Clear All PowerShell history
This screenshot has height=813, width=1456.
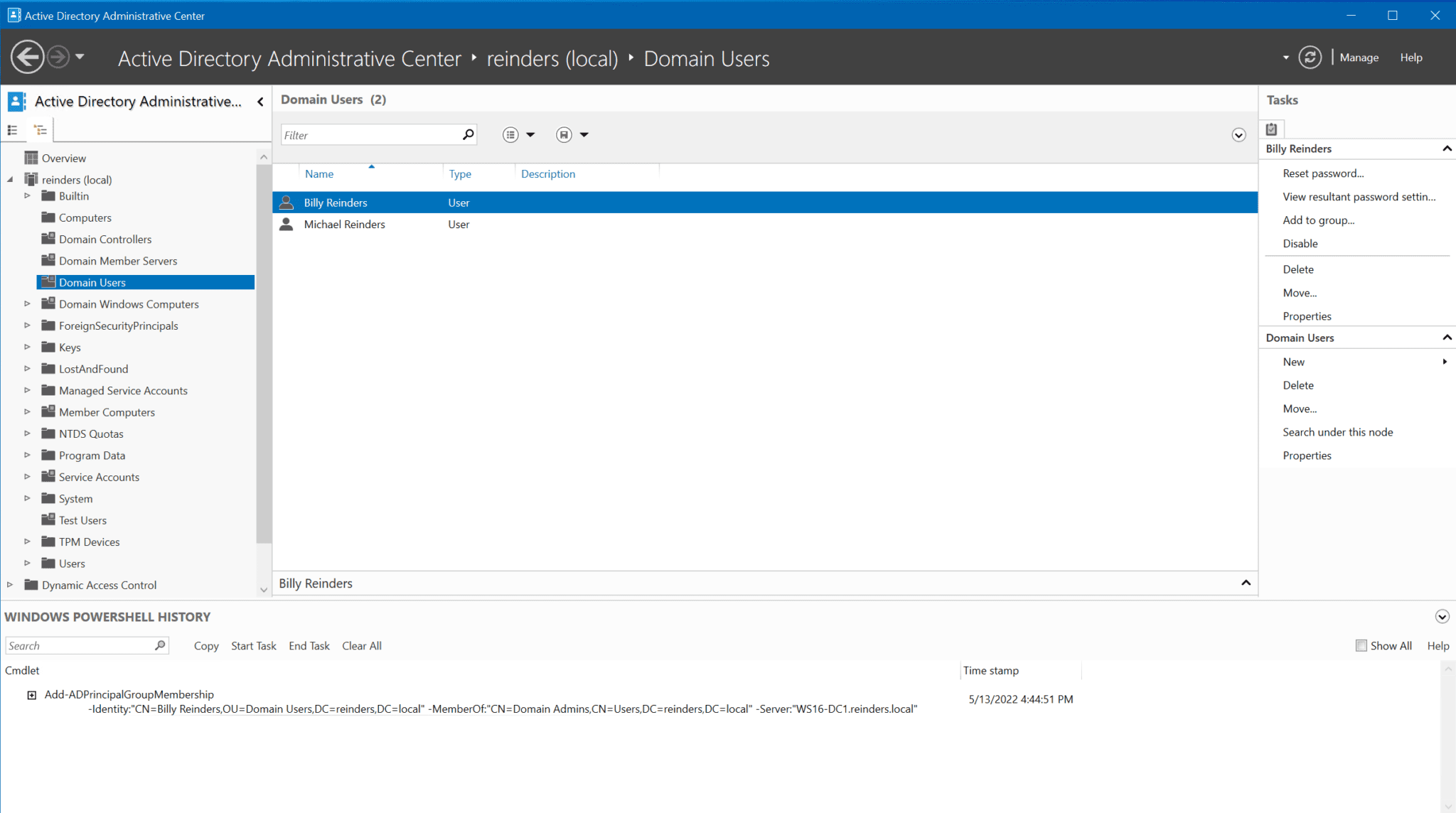point(361,645)
